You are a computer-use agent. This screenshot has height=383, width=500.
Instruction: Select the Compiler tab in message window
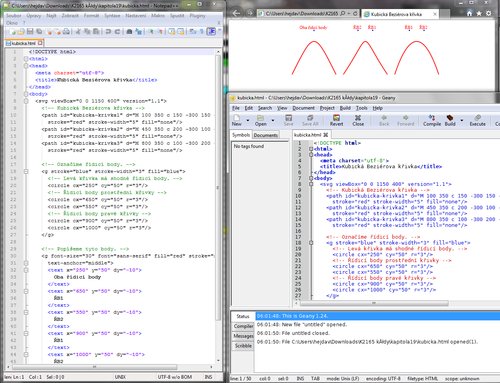243,326
